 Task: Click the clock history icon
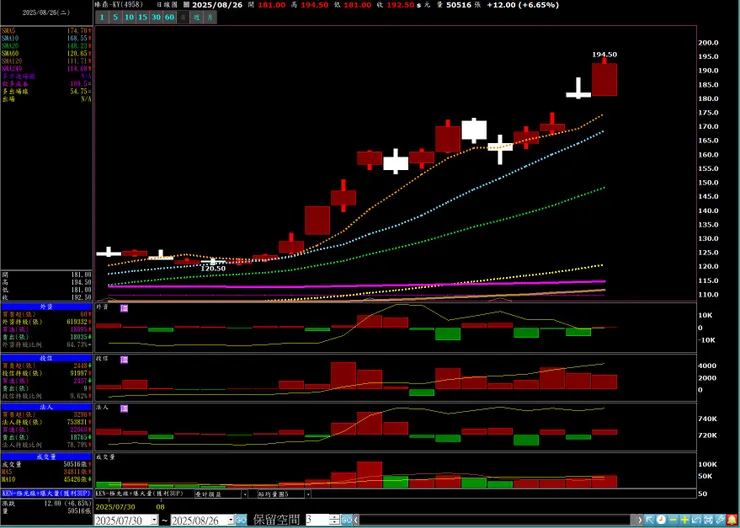tap(661, 520)
